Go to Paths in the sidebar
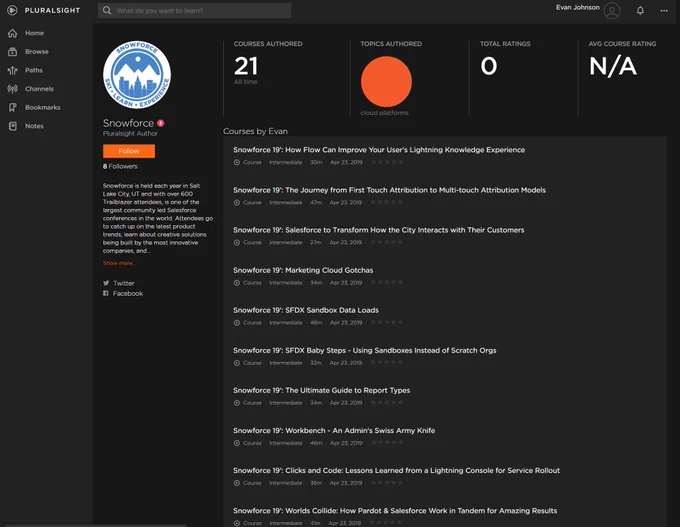The height and width of the screenshot is (527, 680). coord(34,70)
